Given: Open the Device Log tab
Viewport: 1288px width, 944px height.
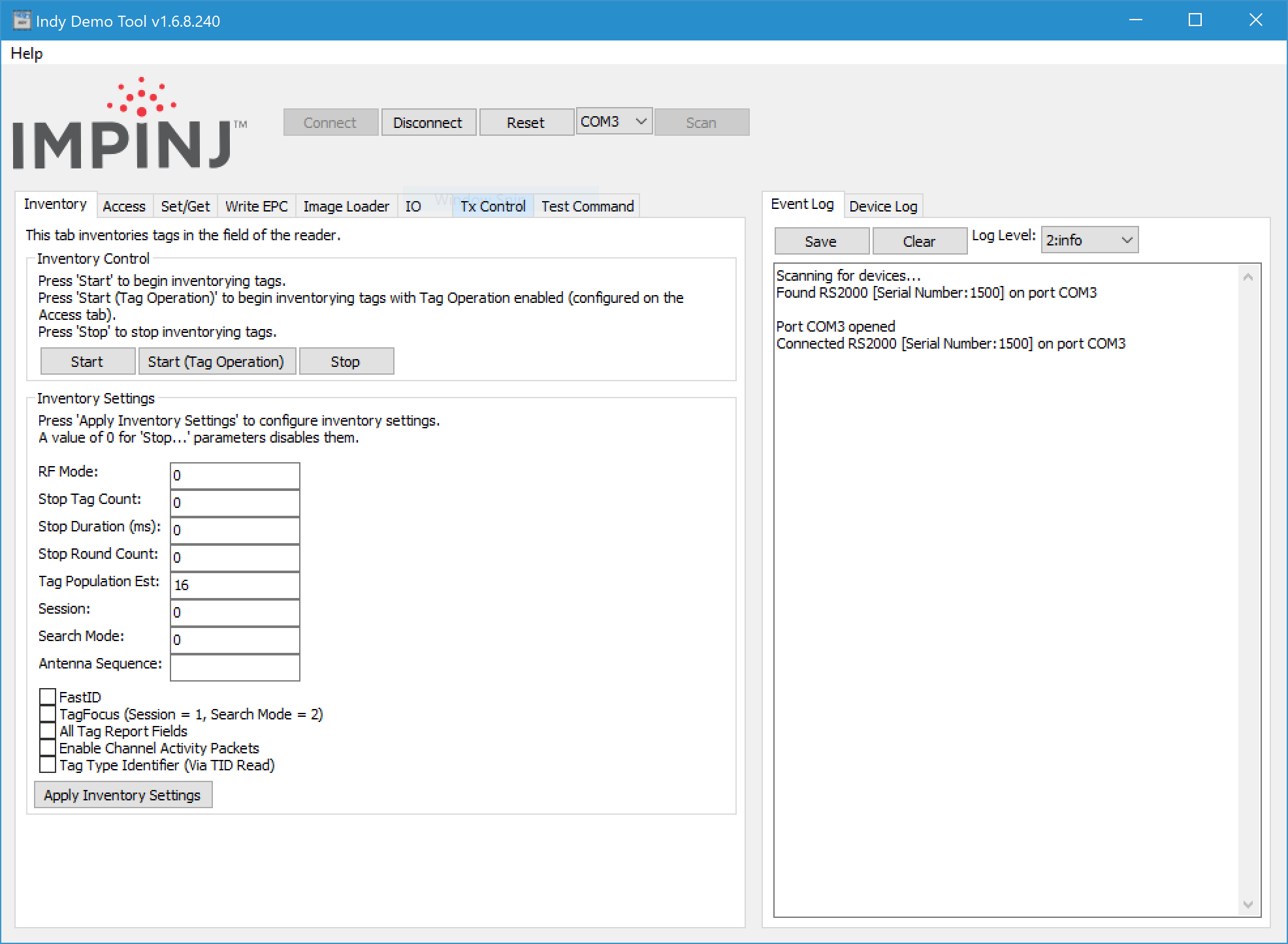Looking at the screenshot, I should (x=882, y=206).
